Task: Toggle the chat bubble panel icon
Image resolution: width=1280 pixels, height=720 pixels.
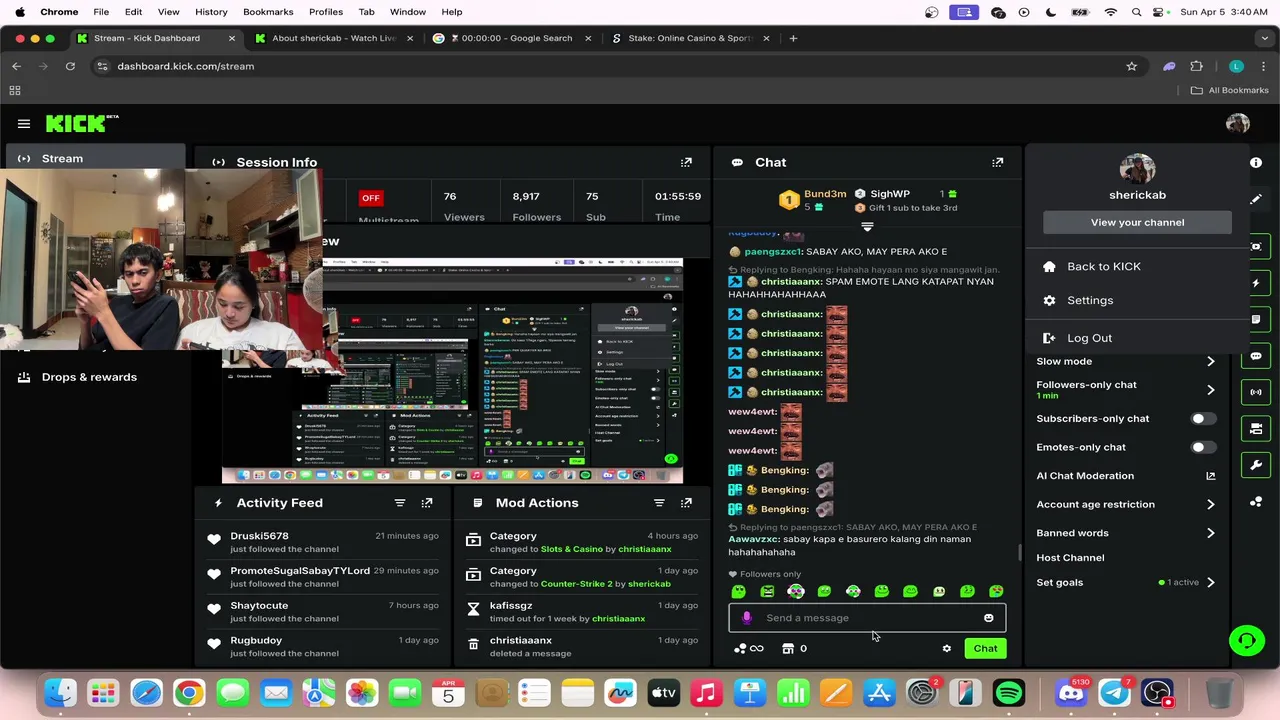Action: pos(1256,356)
